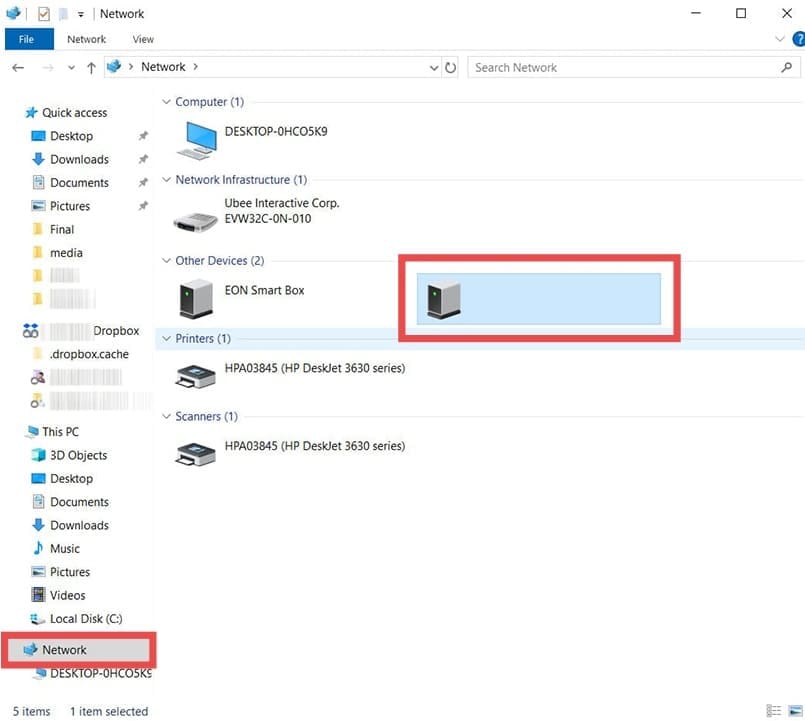
Task: Switch to large icons view in status bar
Action: (795, 711)
